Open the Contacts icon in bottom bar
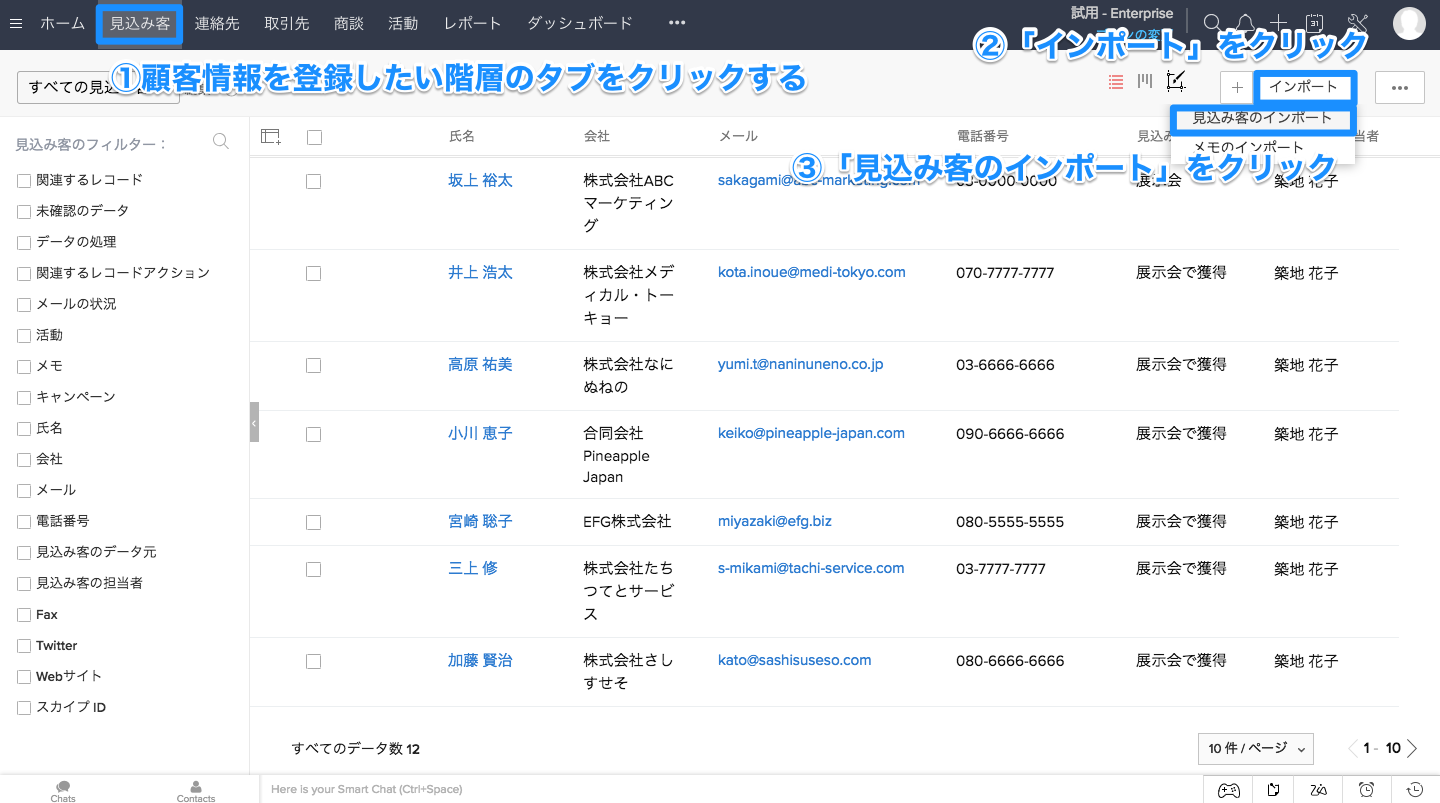 click(196, 791)
